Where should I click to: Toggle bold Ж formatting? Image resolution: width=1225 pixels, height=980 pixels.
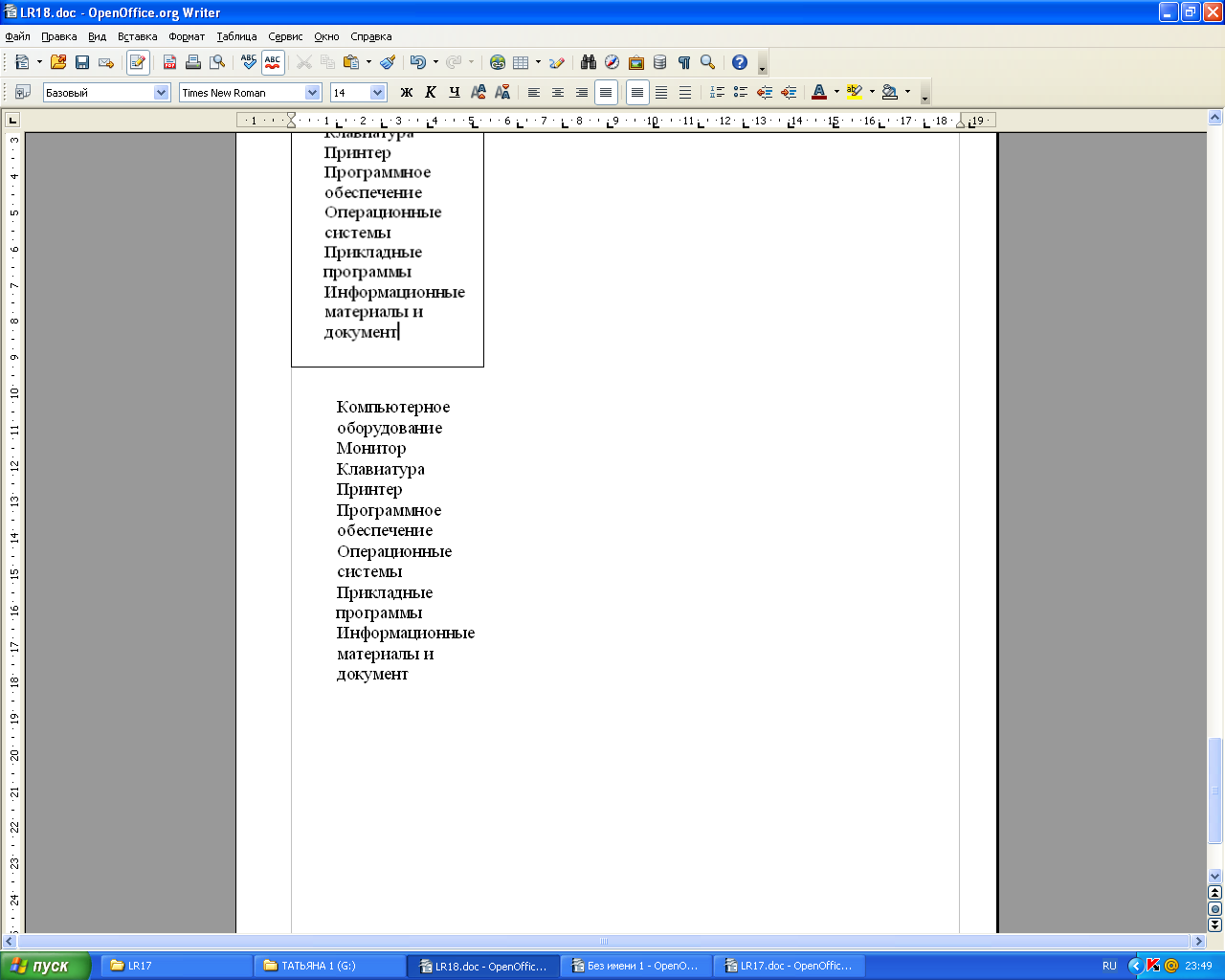[407, 93]
